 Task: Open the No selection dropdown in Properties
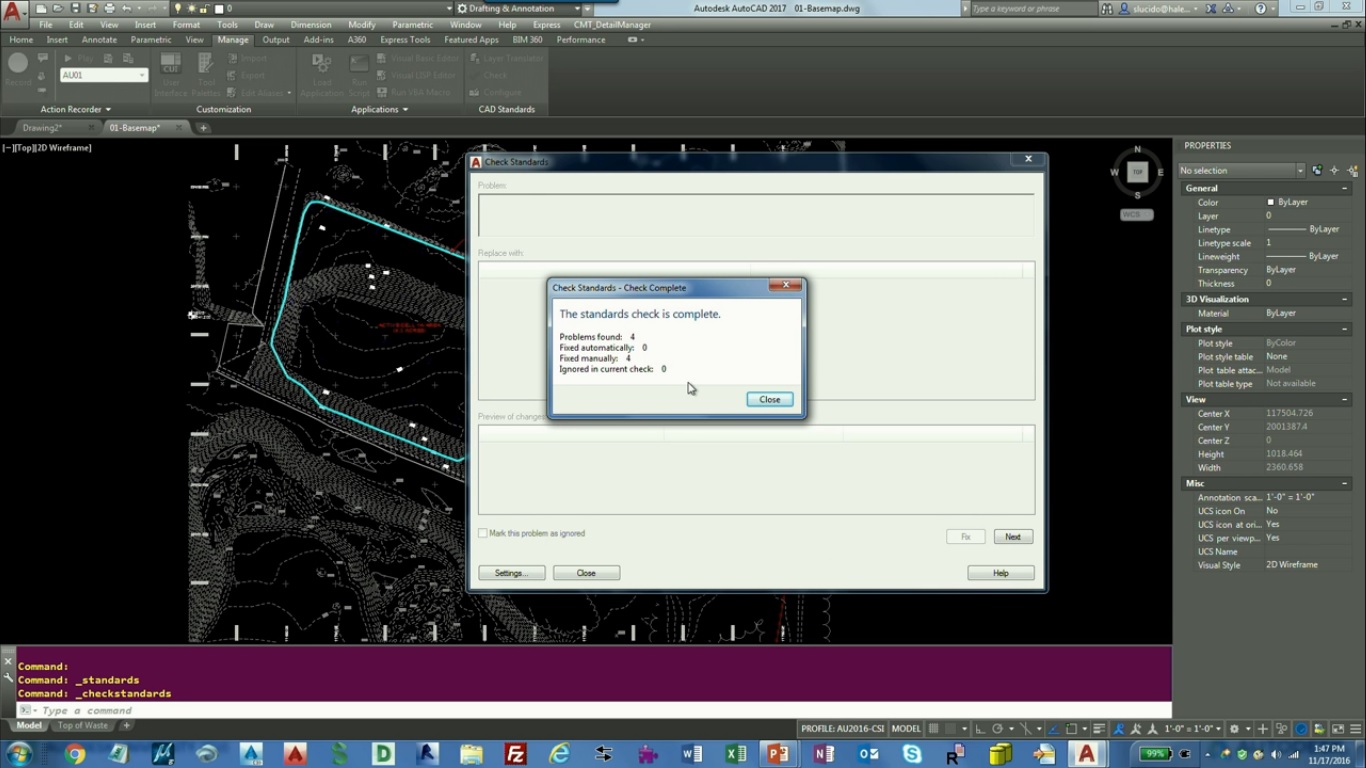coord(1300,170)
